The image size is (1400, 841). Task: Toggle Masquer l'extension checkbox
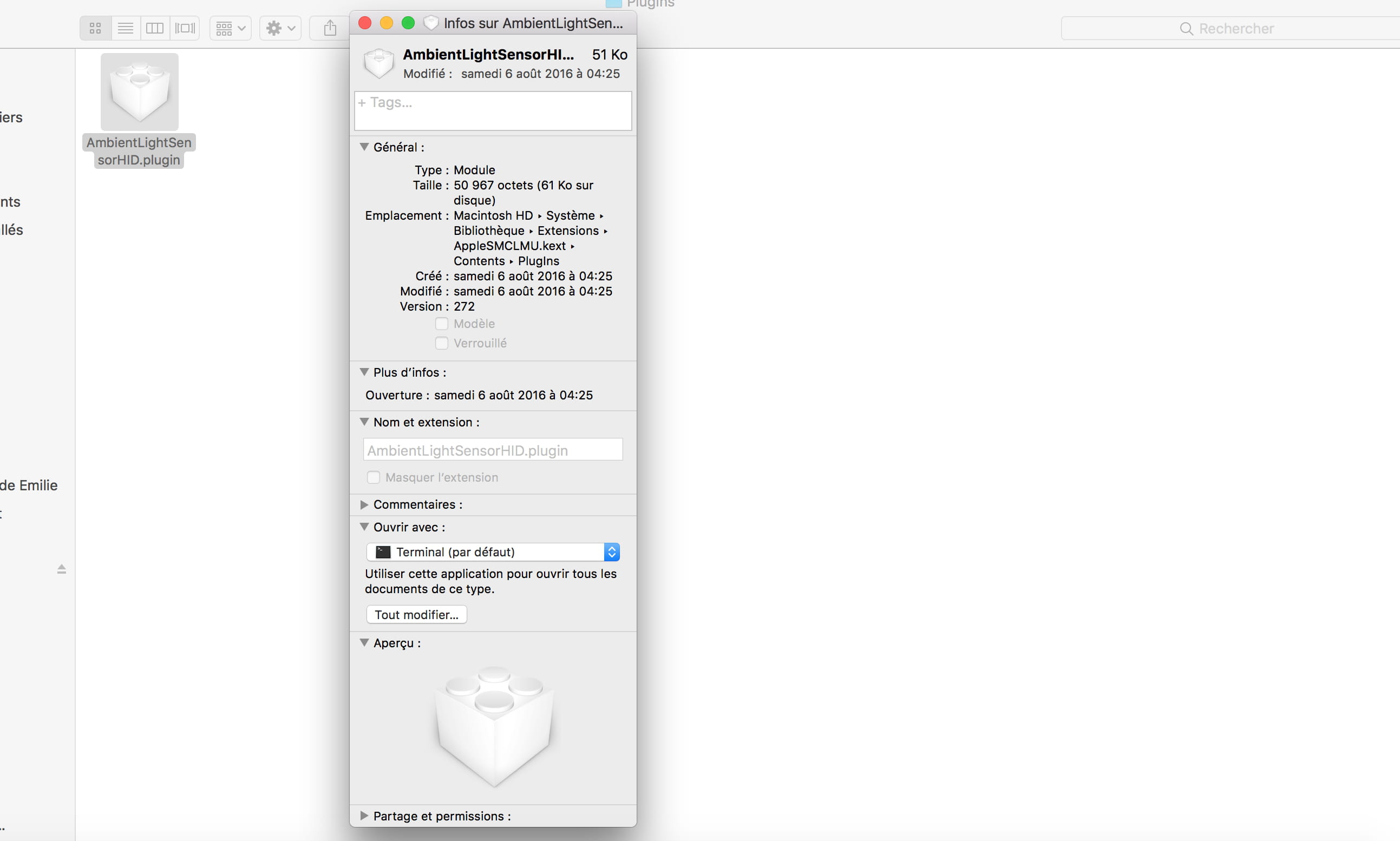(x=374, y=477)
